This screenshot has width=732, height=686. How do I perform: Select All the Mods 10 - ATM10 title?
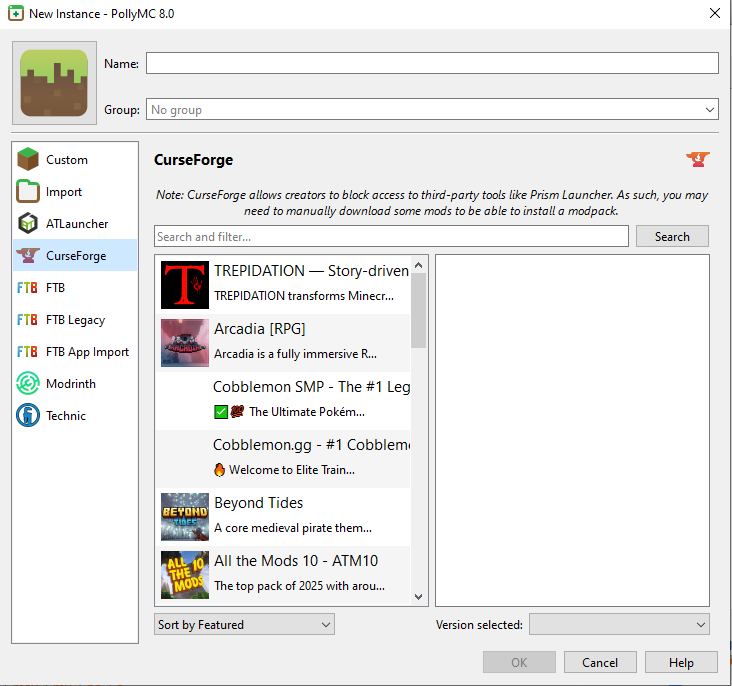click(296, 560)
